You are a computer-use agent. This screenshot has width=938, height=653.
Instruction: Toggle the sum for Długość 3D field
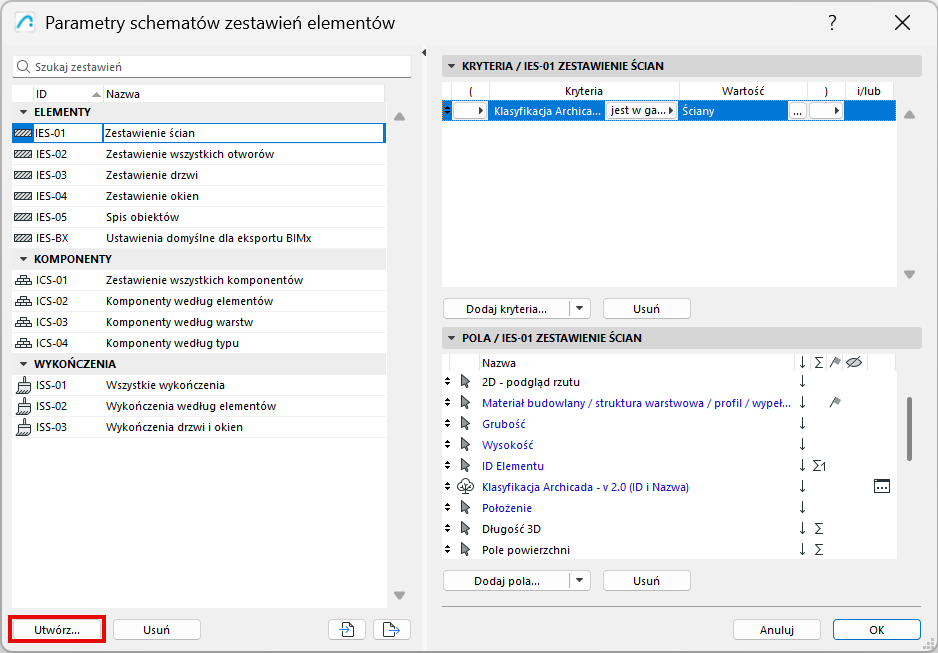[819, 529]
